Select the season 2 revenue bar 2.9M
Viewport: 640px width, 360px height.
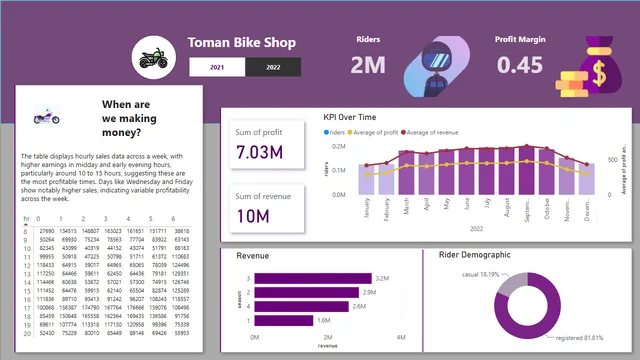307,292
